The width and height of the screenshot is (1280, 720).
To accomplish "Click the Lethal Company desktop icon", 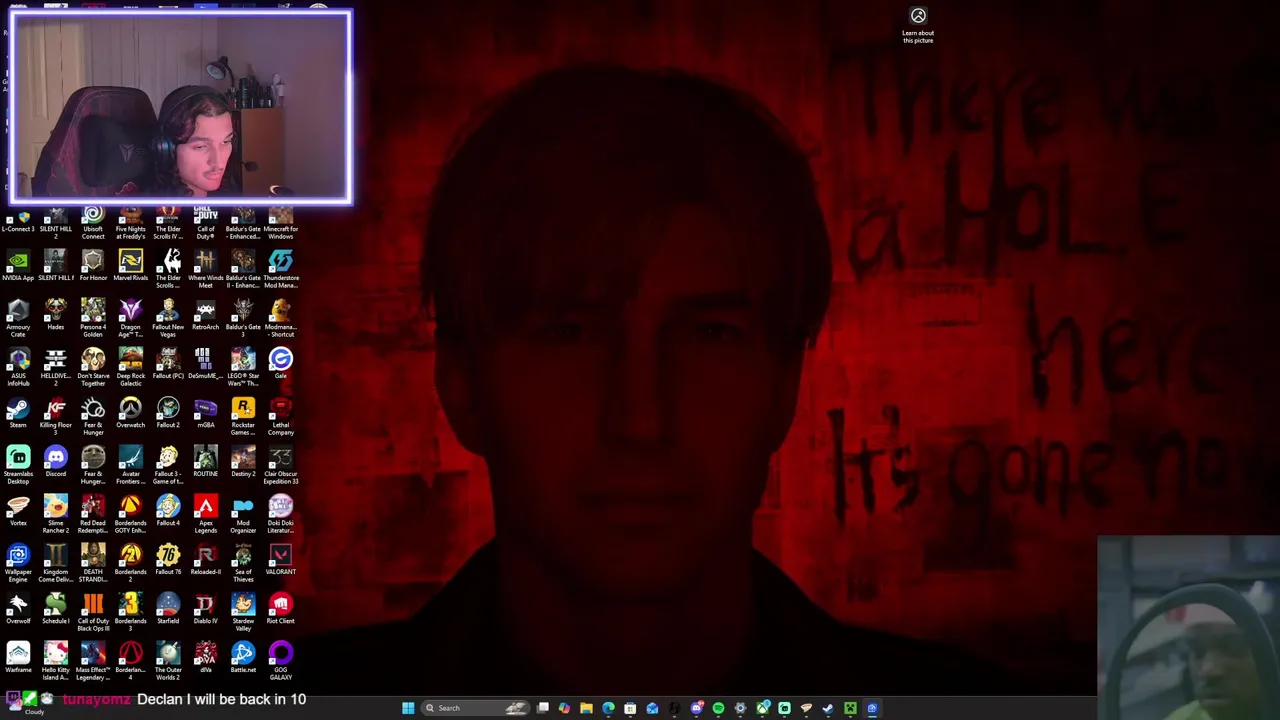I will click(280, 415).
